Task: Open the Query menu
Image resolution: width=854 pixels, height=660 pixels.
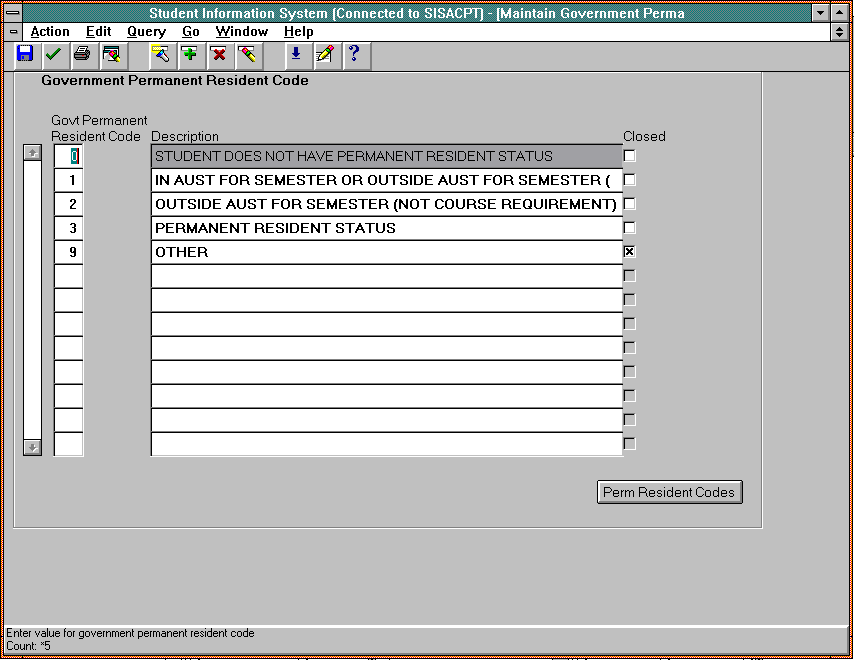Action: pyautogui.click(x=146, y=32)
